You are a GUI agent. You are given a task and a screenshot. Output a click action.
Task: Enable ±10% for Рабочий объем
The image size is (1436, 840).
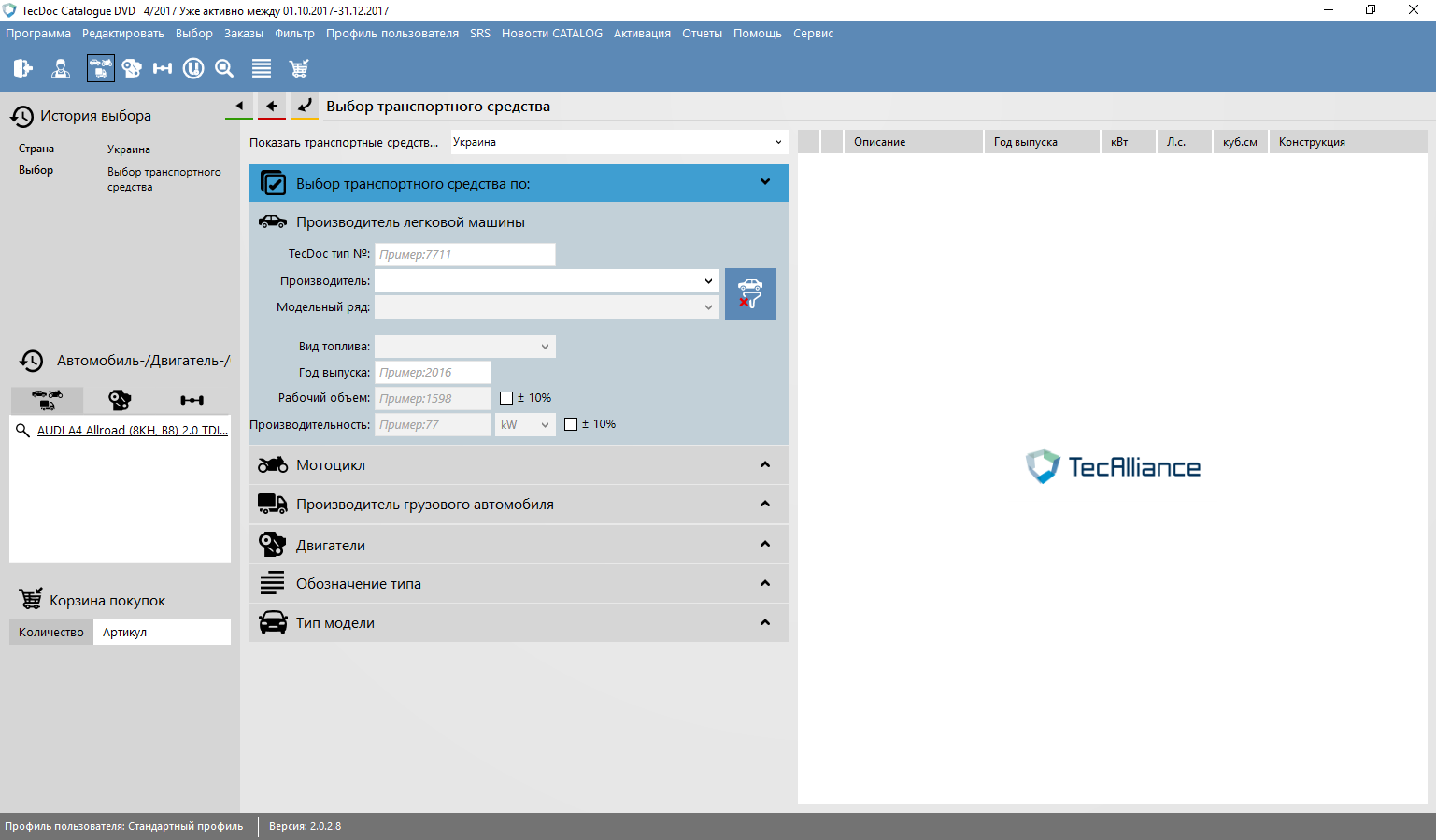pyautogui.click(x=506, y=398)
